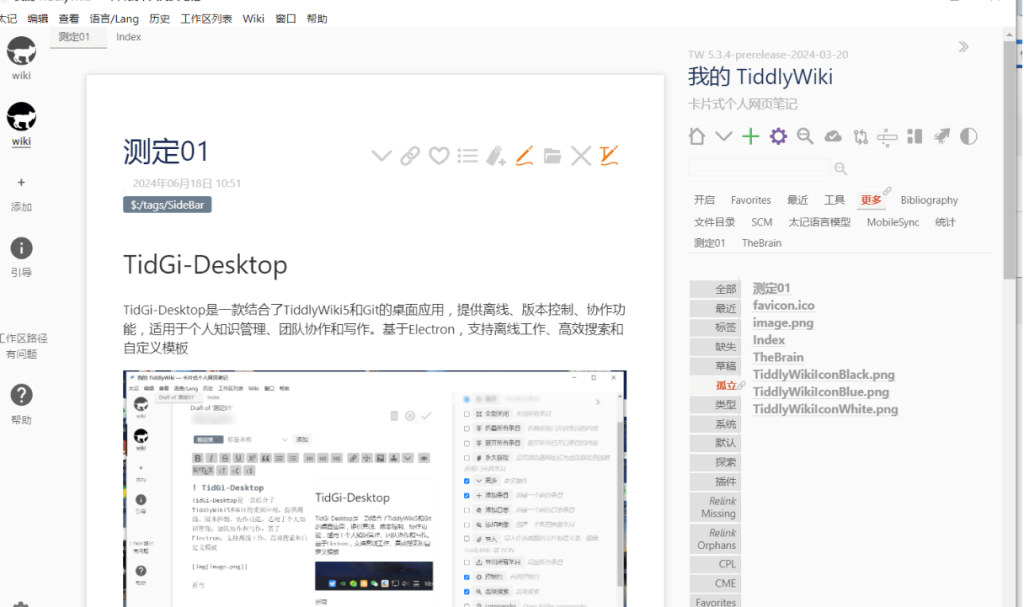Image resolution: width=1024 pixels, height=607 pixels.
Task: Create new tiddler with green plus icon
Action: pyautogui.click(x=751, y=136)
